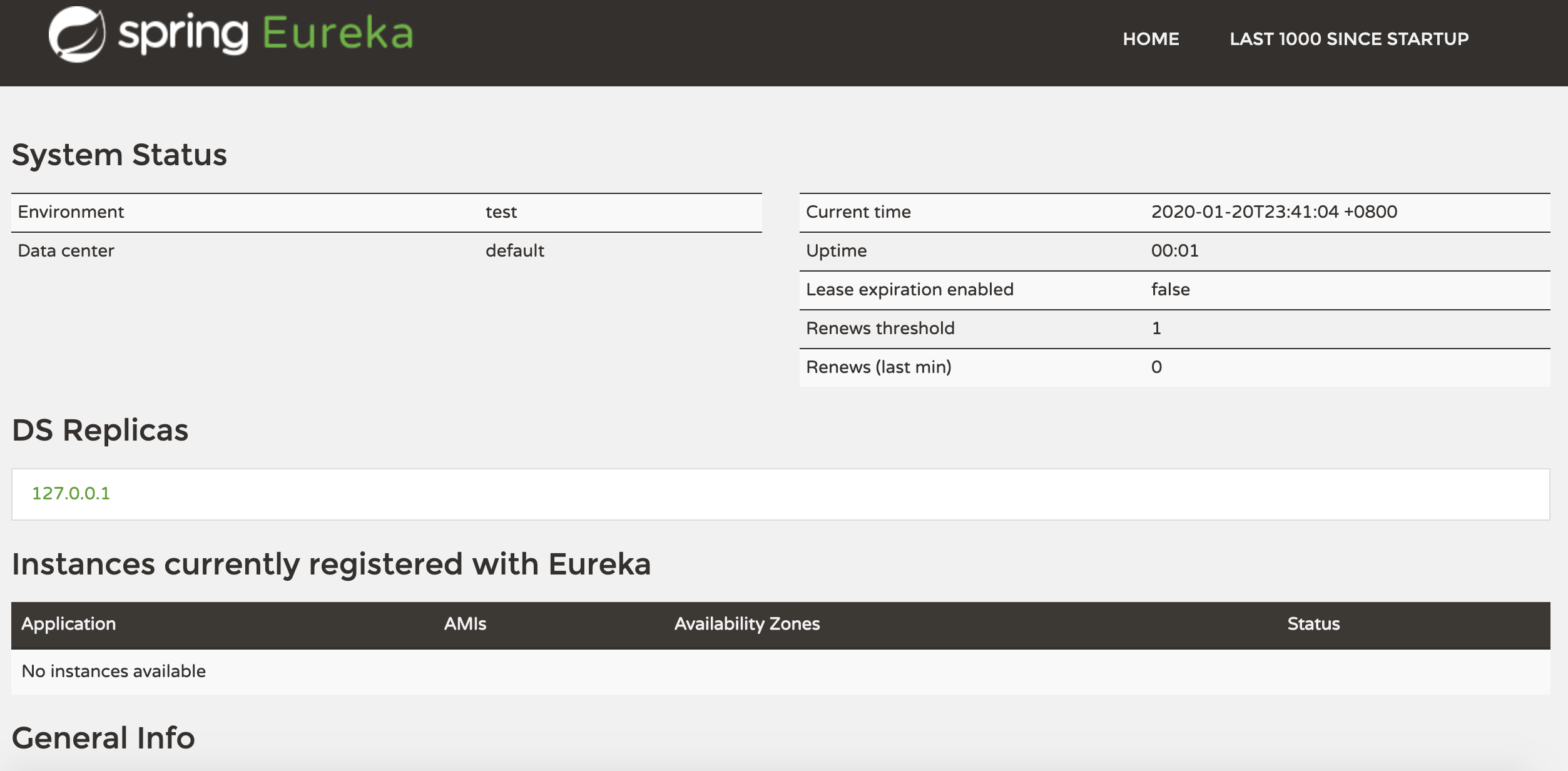Click the white spring wordmark
The image size is (1568, 771).
183,34
